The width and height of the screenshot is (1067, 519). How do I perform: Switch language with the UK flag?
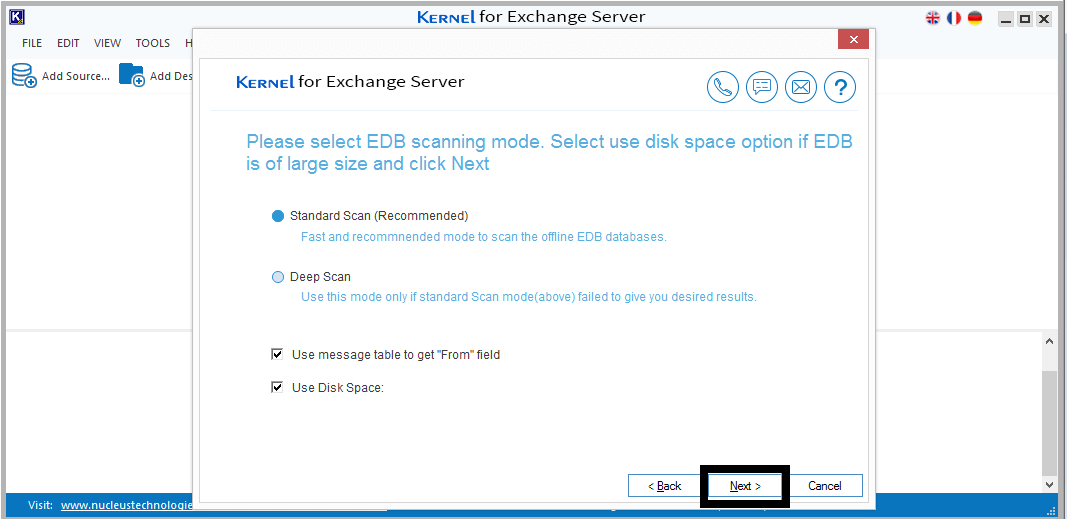(933, 18)
